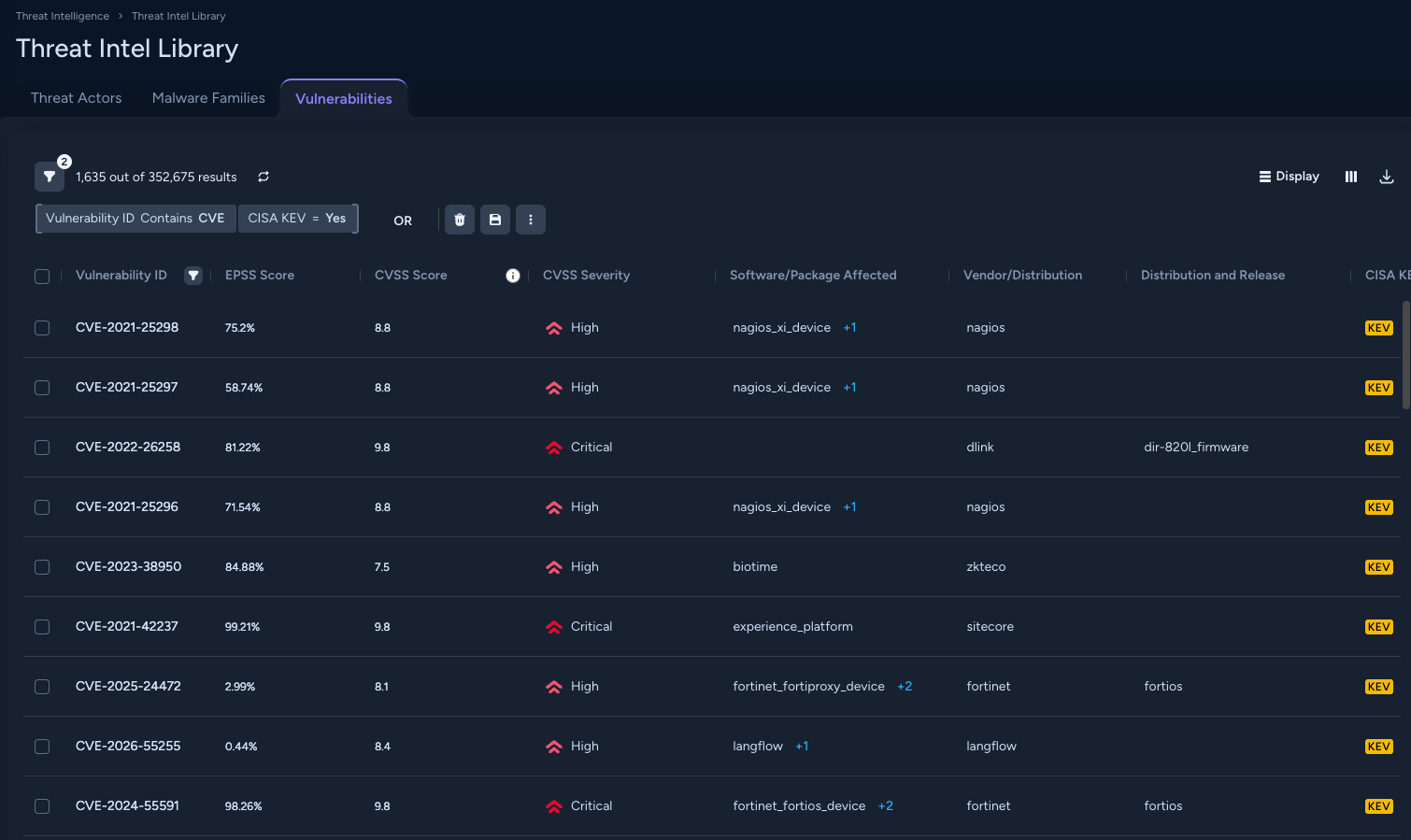The image size is (1411, 840).
Task: Check the CVE-2021-25298 row
Action: (x=42, y=328)
